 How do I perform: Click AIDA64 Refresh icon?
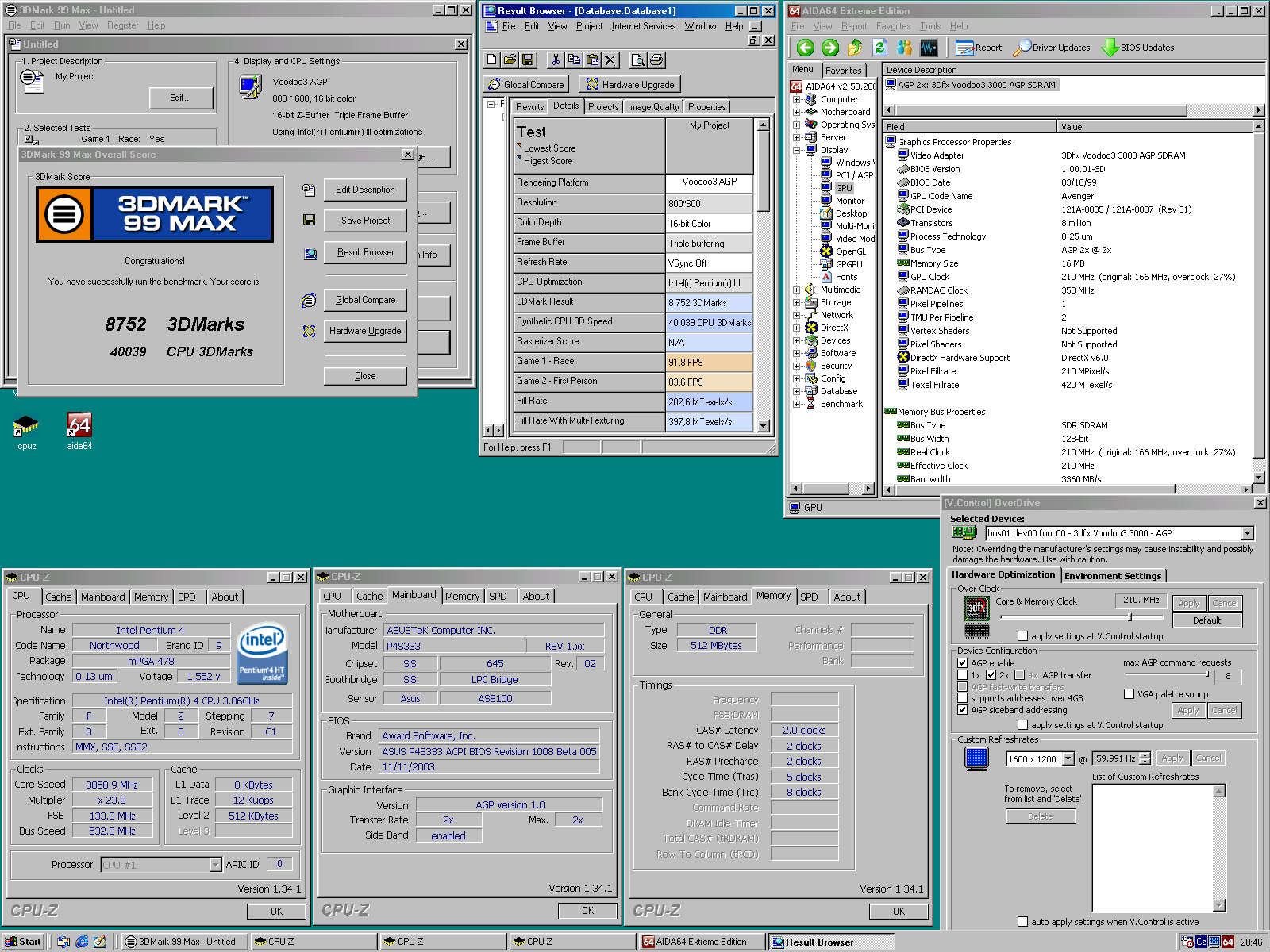click(x=879, y=48)
